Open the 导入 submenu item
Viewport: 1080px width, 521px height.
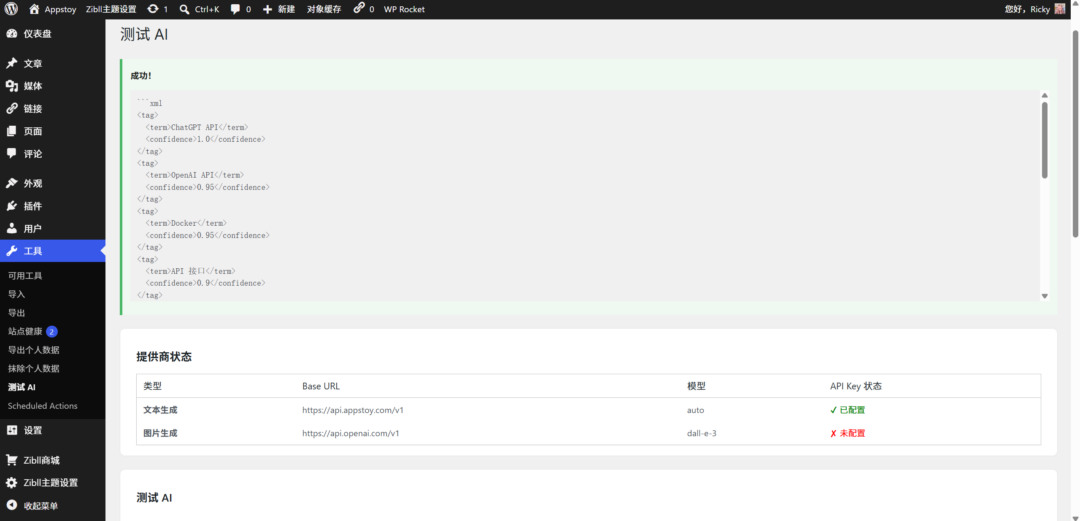point(17,294)
